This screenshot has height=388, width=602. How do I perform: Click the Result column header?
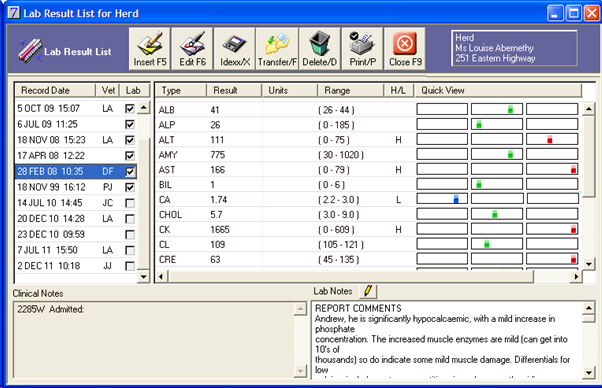click(x=234, y=91)
